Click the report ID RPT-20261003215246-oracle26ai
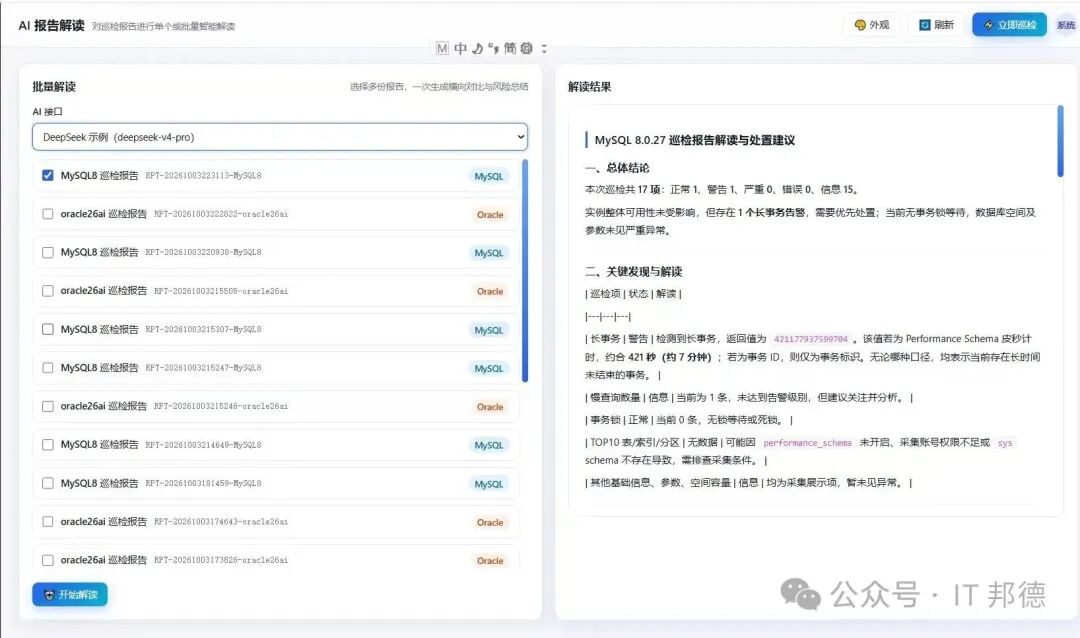This screenshot has width=1080, height=638. click(221, 407)
